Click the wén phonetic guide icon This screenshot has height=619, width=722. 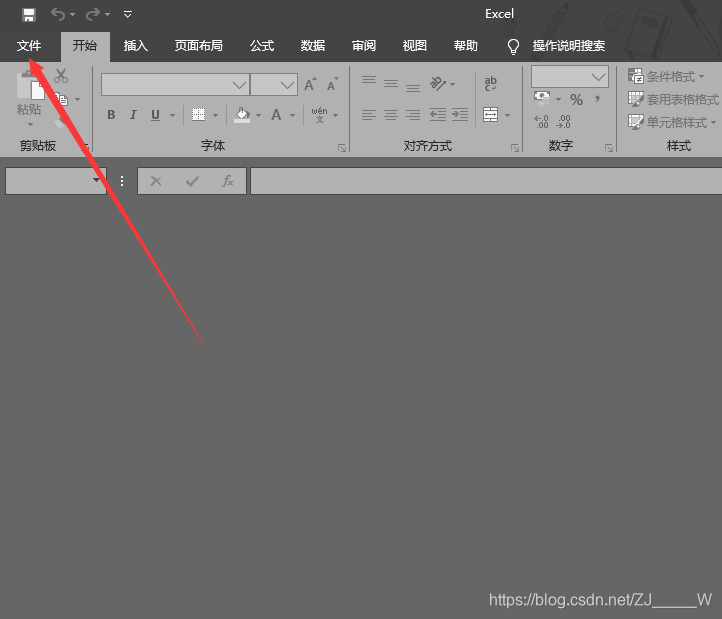pyautogui.click(x=320, y=115)
